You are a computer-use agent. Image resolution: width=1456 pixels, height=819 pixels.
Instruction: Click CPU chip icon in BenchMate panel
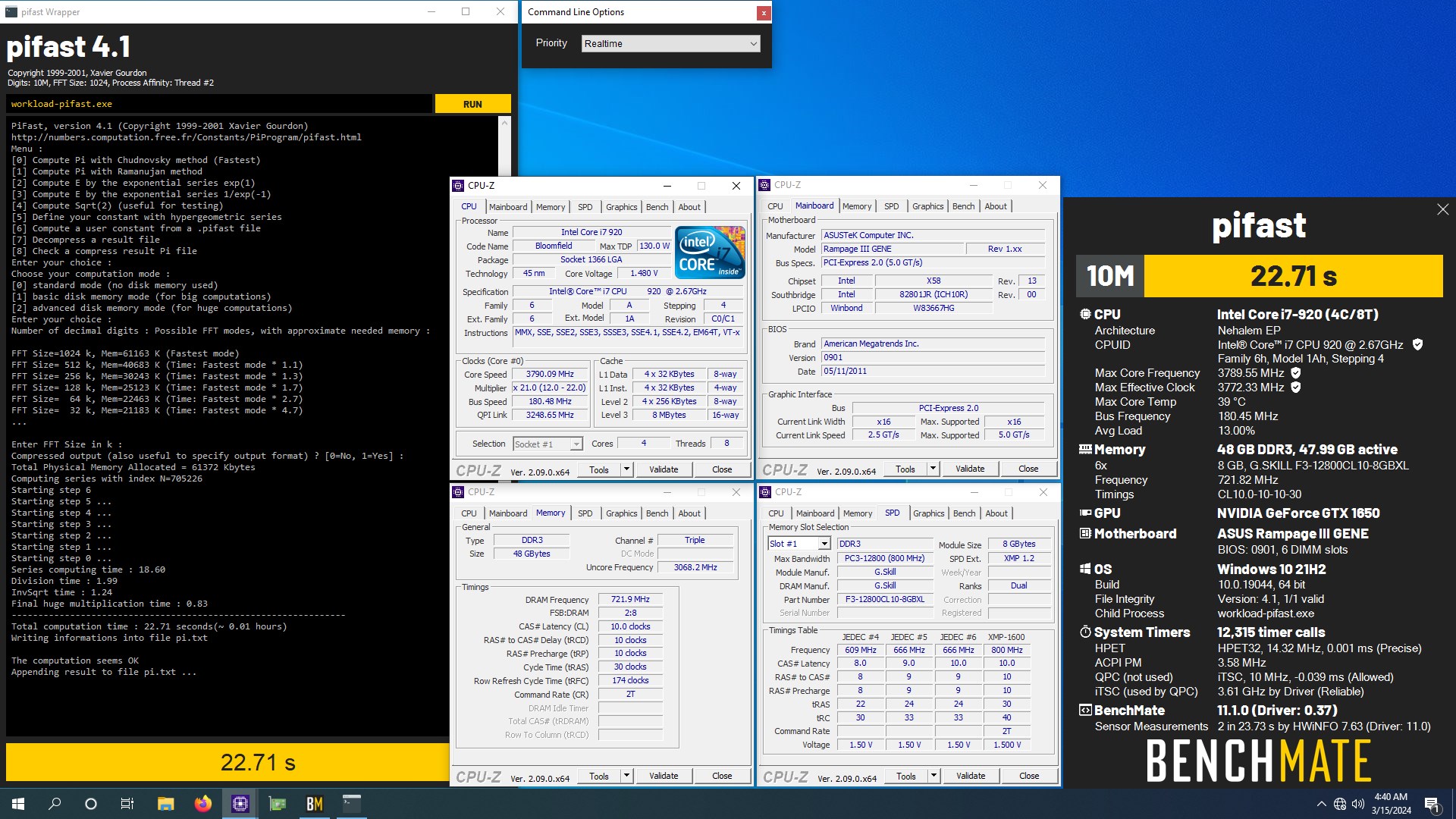(1085, 314)
